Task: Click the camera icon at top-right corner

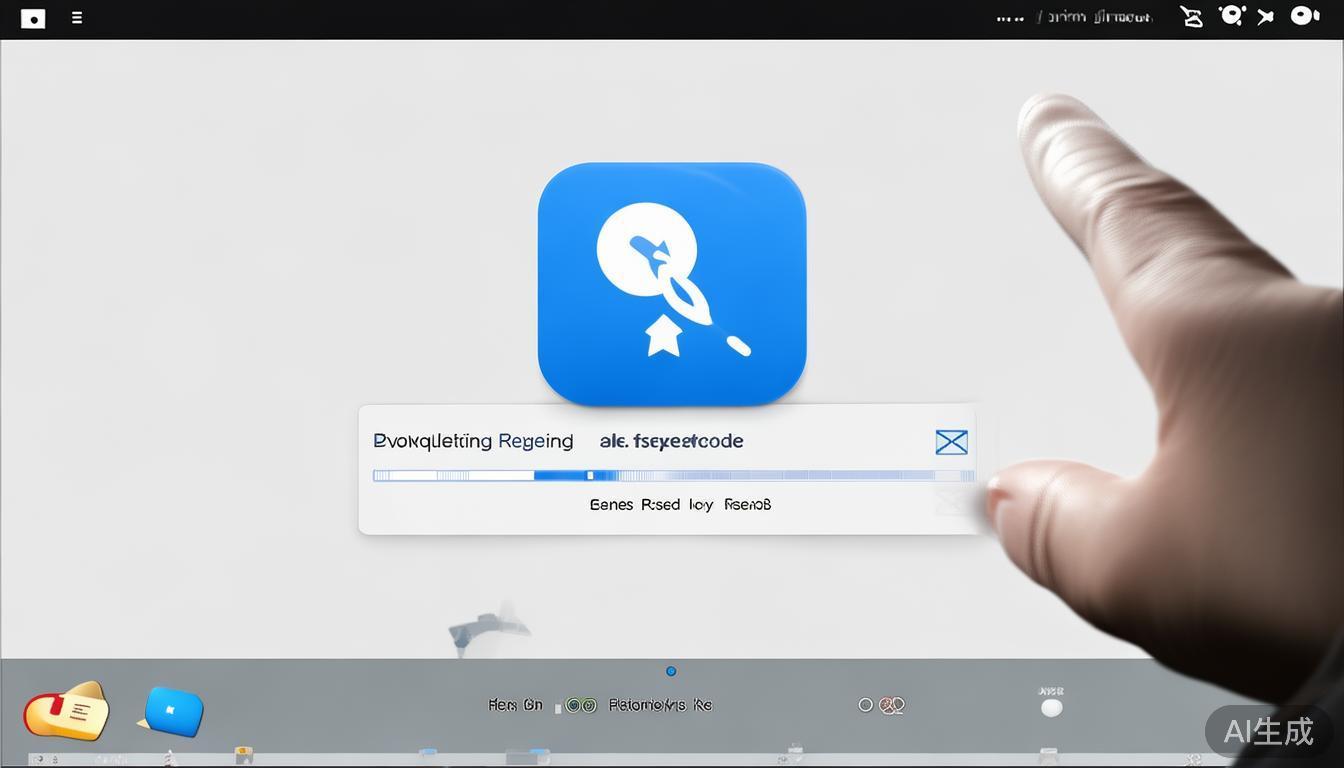Action: pos(1304,16)
